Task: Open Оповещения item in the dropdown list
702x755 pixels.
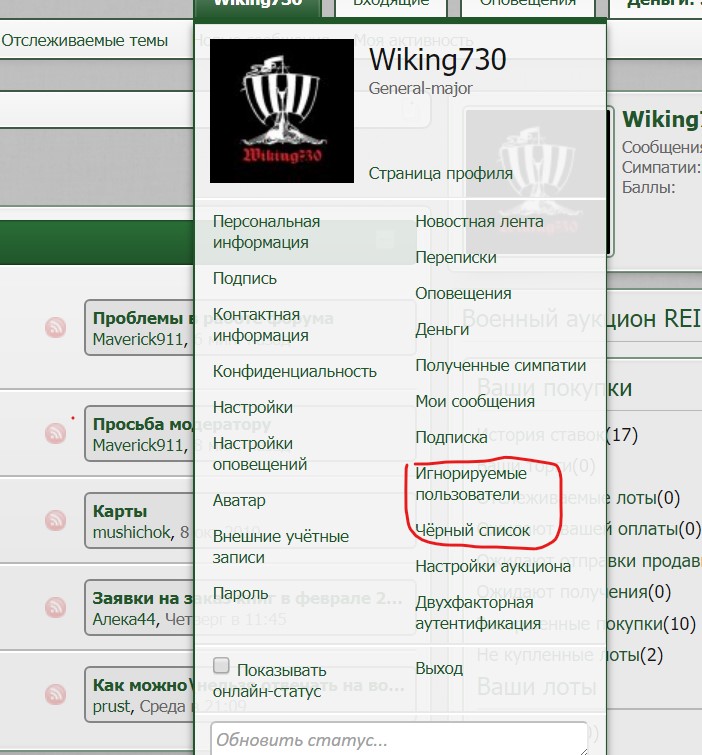Action: pos(463,293)
